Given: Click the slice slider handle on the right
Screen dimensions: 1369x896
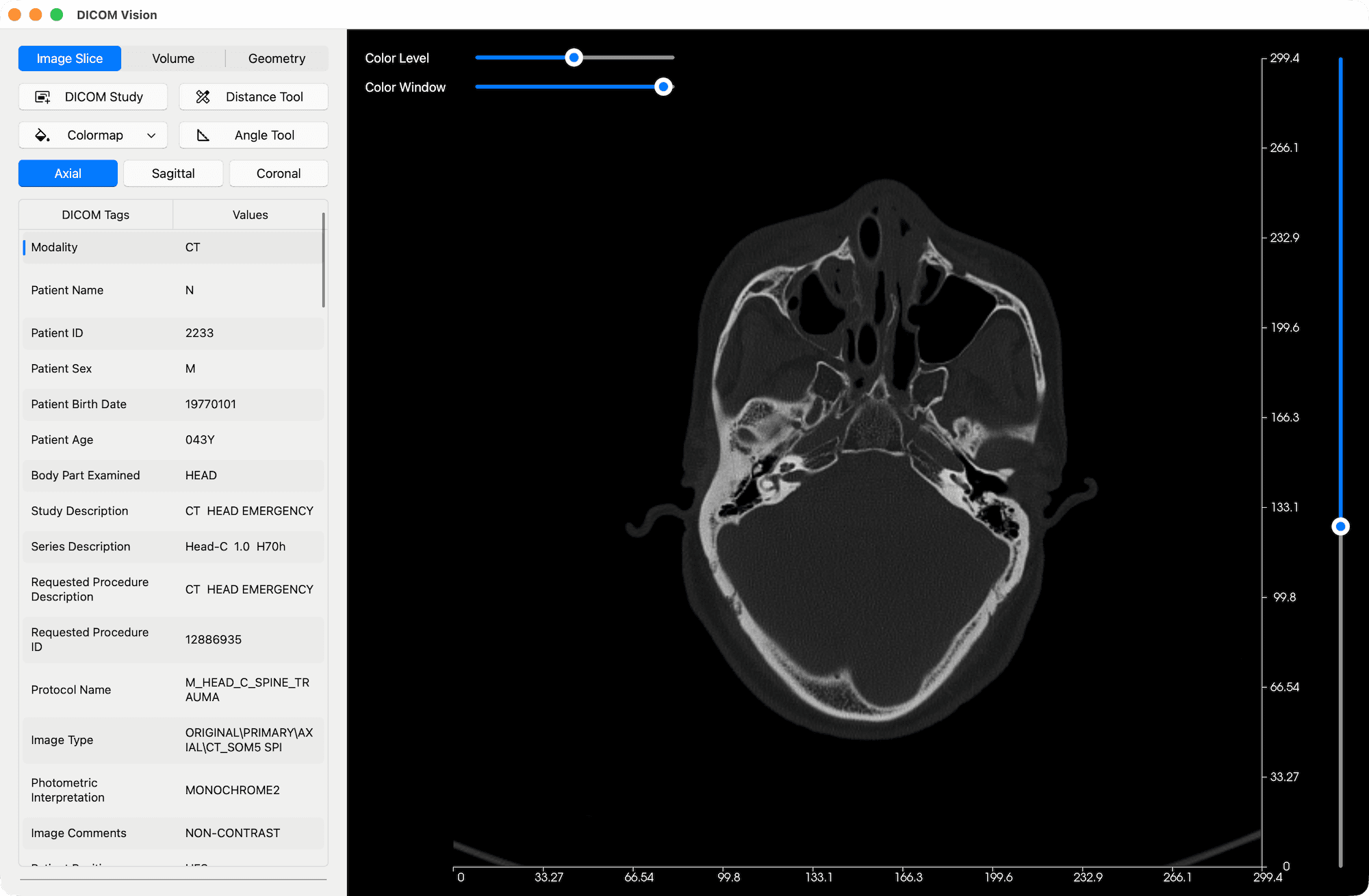Looking at the screenshot, I should point(1340,526).
